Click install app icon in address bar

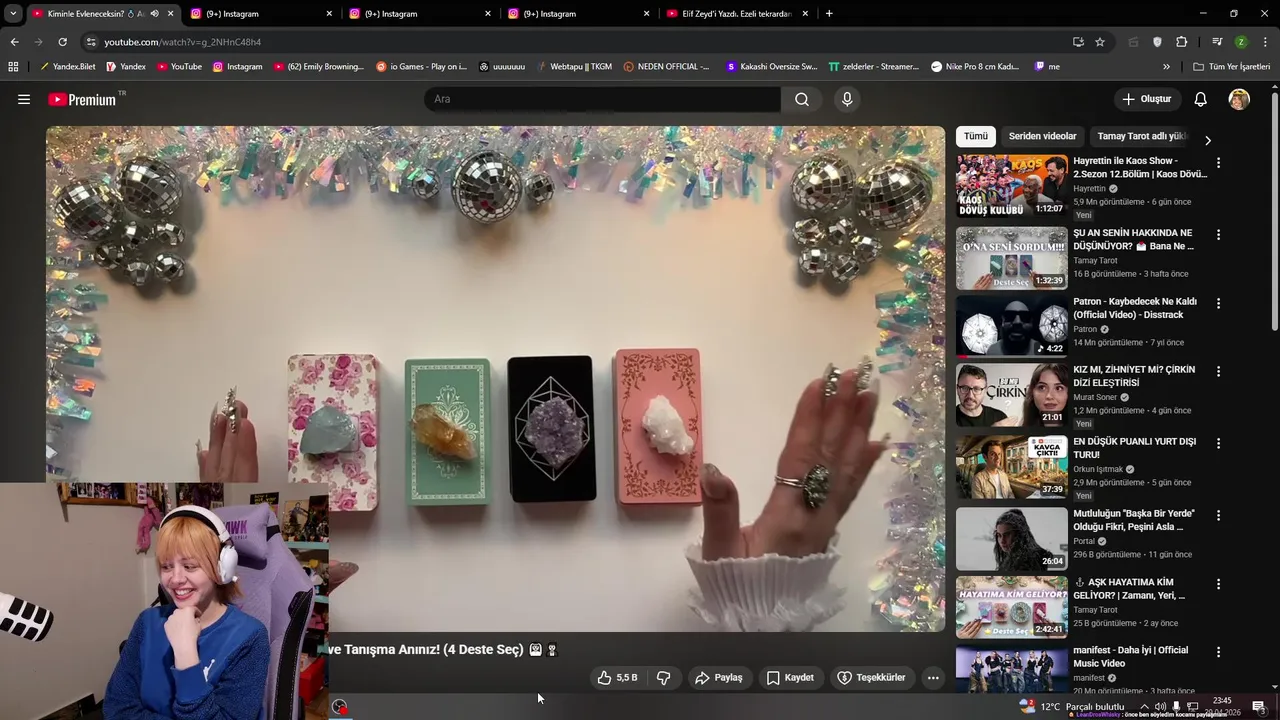(1078, 42)
